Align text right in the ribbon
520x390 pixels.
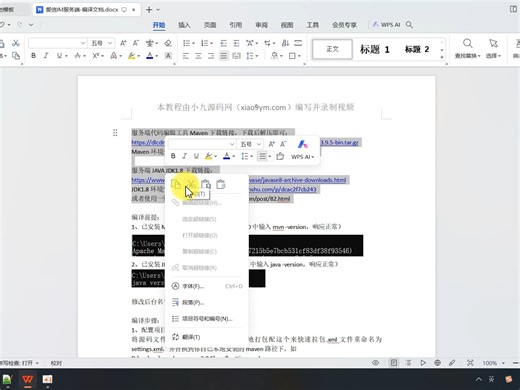(x=211, y=56)
